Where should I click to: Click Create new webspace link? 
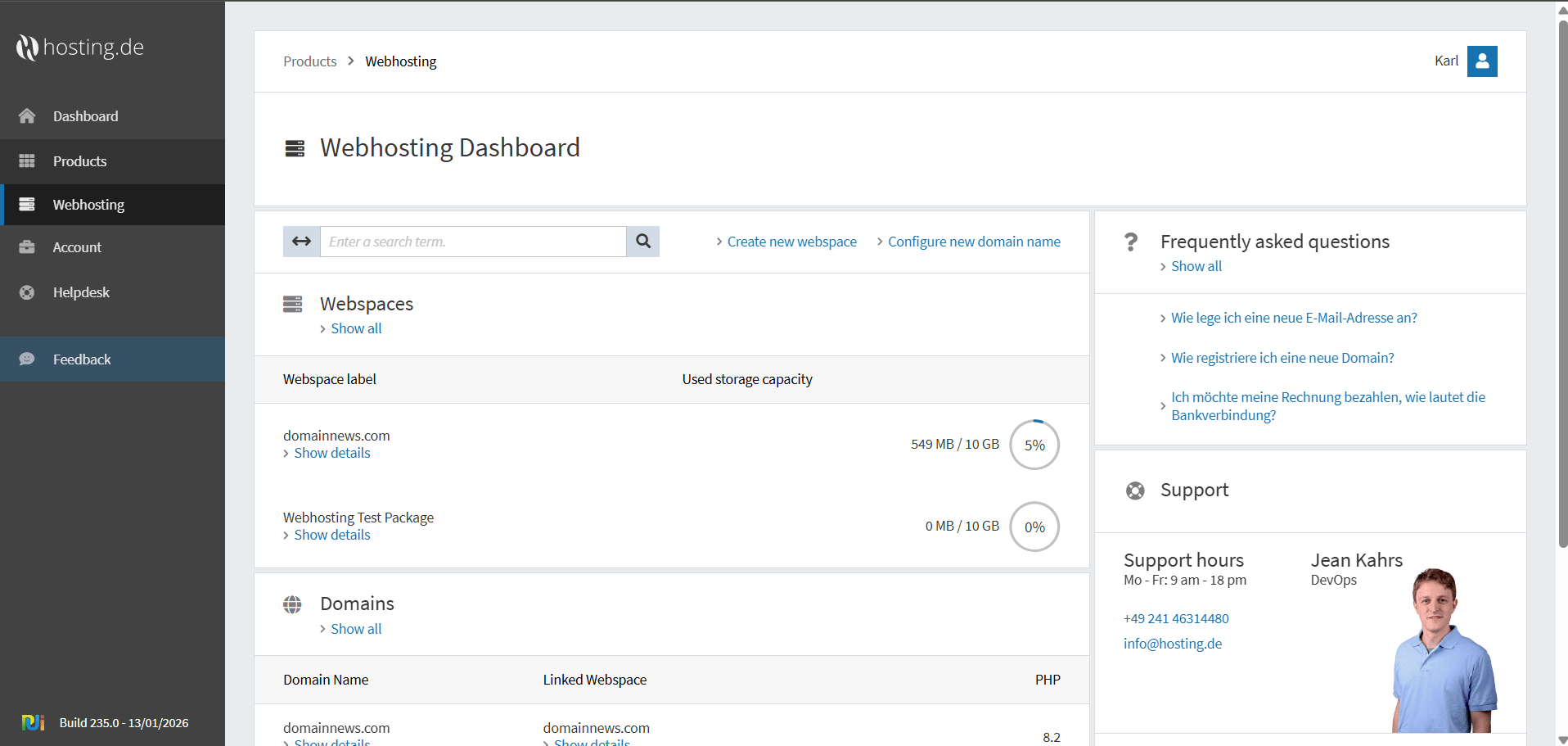point(791,242)
